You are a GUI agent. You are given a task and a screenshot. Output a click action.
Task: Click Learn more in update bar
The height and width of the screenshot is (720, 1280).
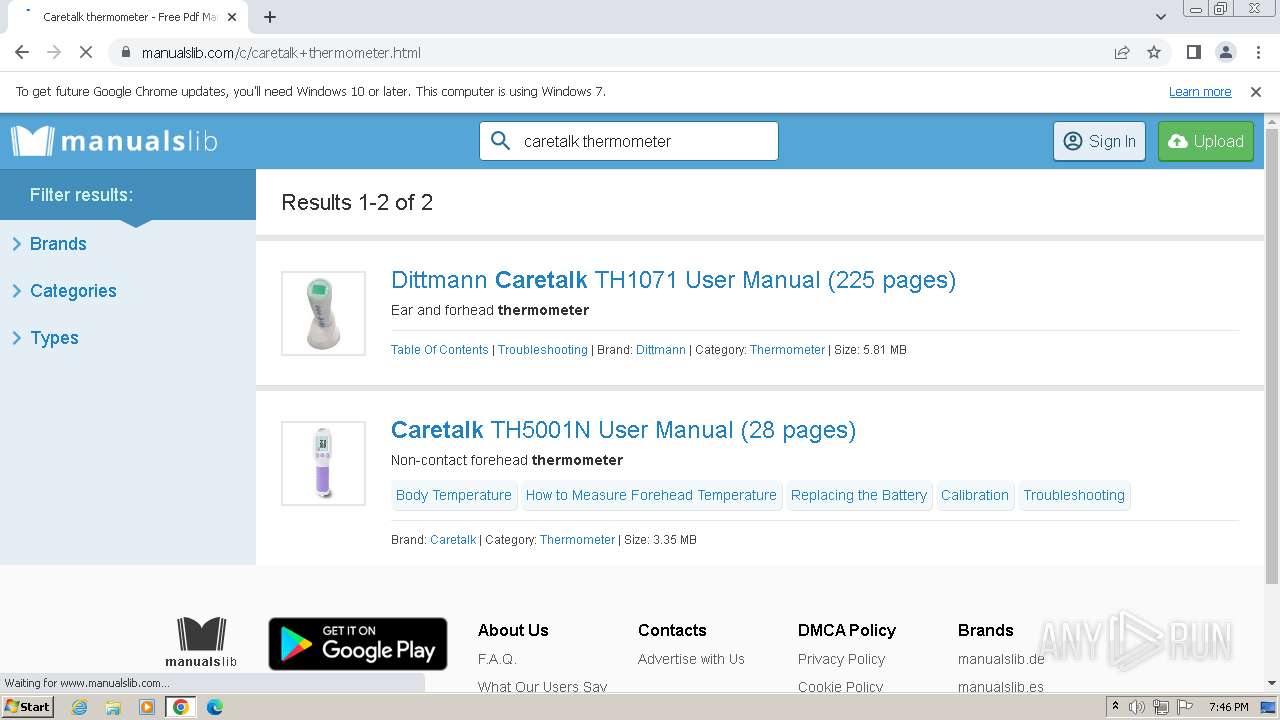click(x=1200, y=91)
